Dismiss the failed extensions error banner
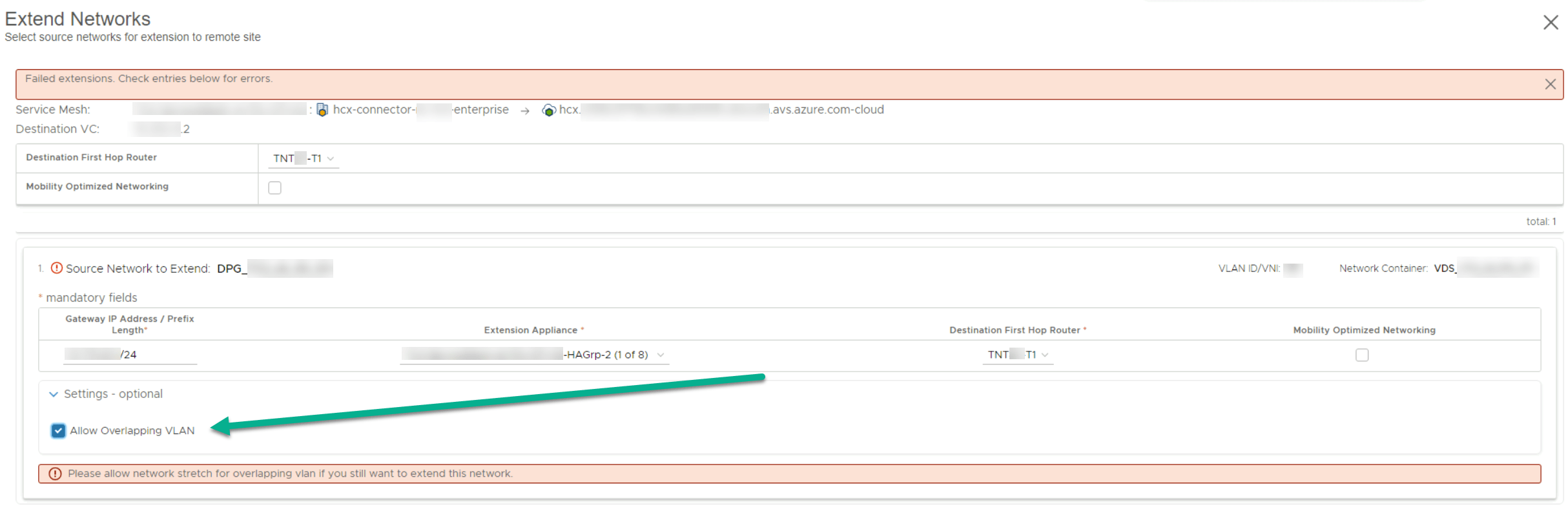This screenshot has width=1568, height=513. click(x=1549, y=85)
